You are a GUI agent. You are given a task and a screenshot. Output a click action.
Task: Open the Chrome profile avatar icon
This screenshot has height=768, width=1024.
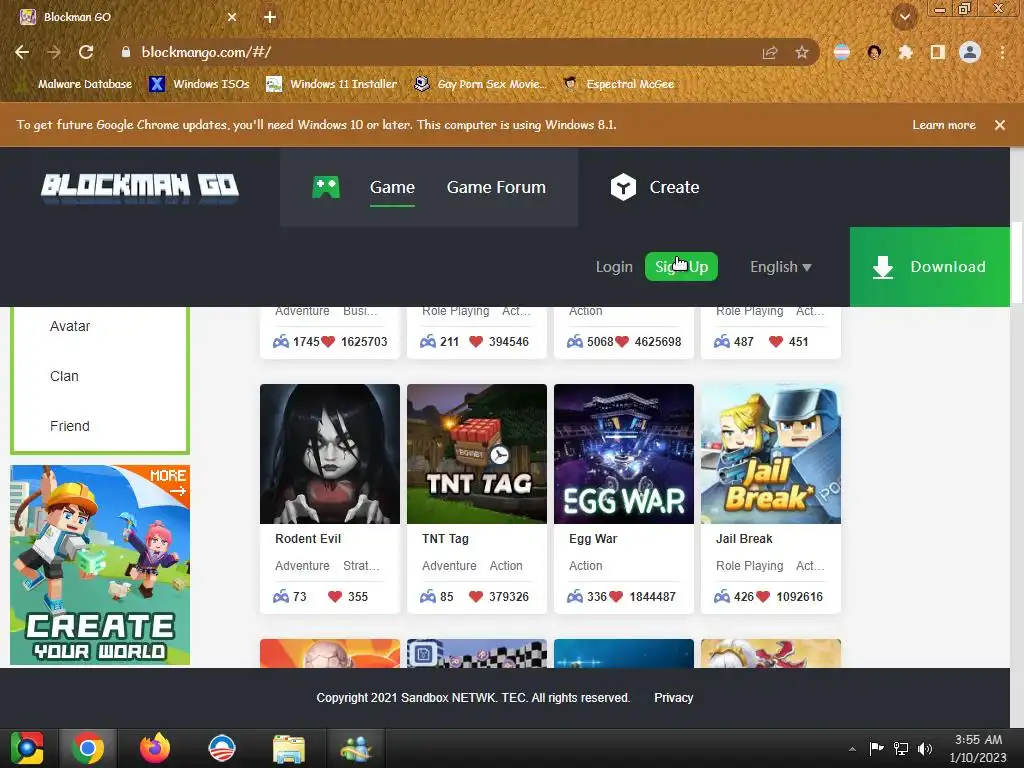tap(970, 52)
